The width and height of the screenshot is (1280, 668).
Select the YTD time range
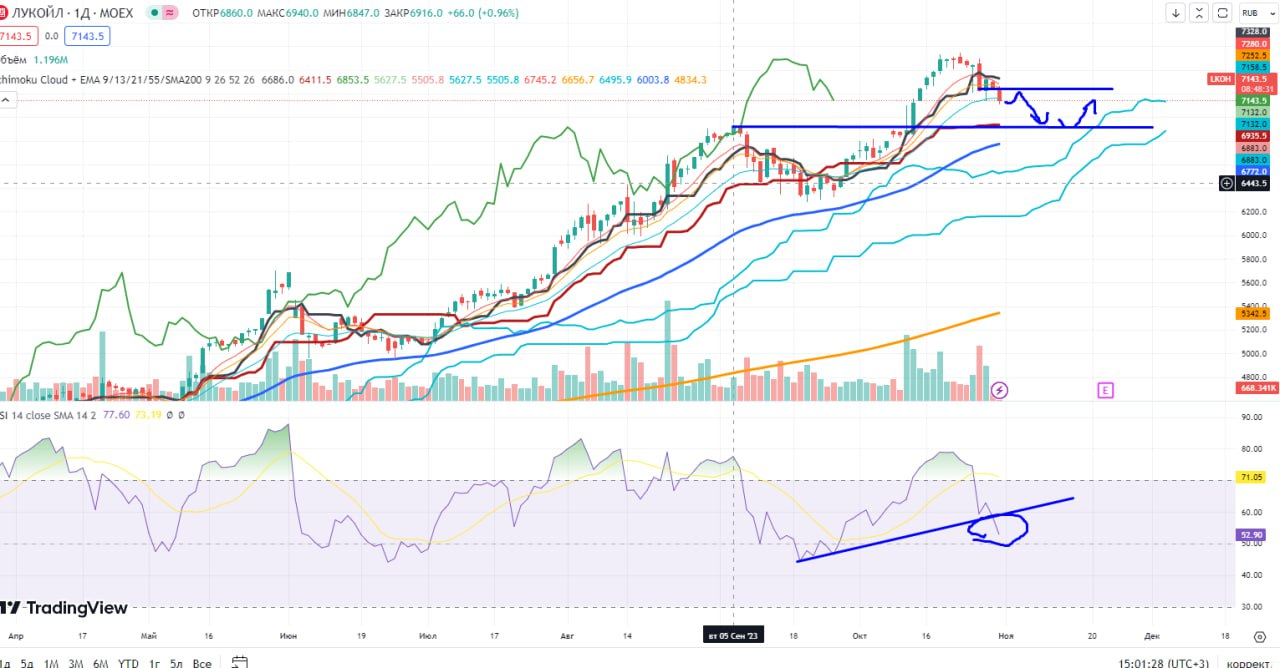[128, 662]
